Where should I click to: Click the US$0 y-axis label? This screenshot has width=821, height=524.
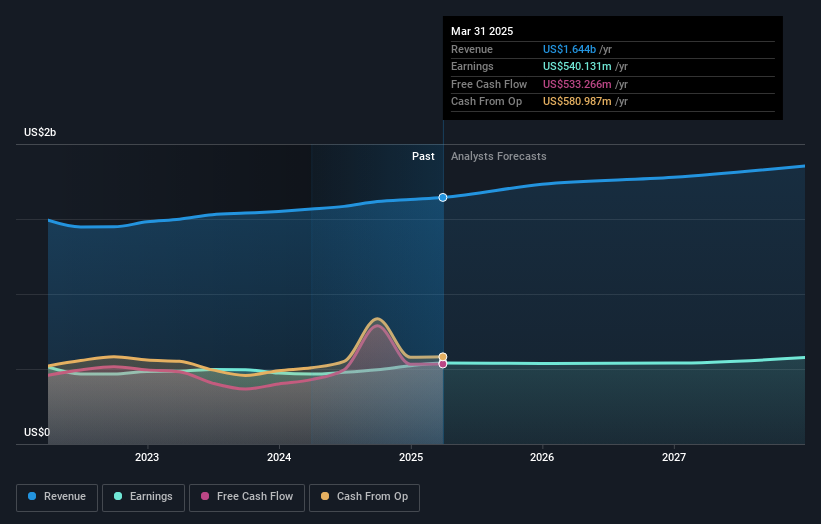click(x=37, y=432)
